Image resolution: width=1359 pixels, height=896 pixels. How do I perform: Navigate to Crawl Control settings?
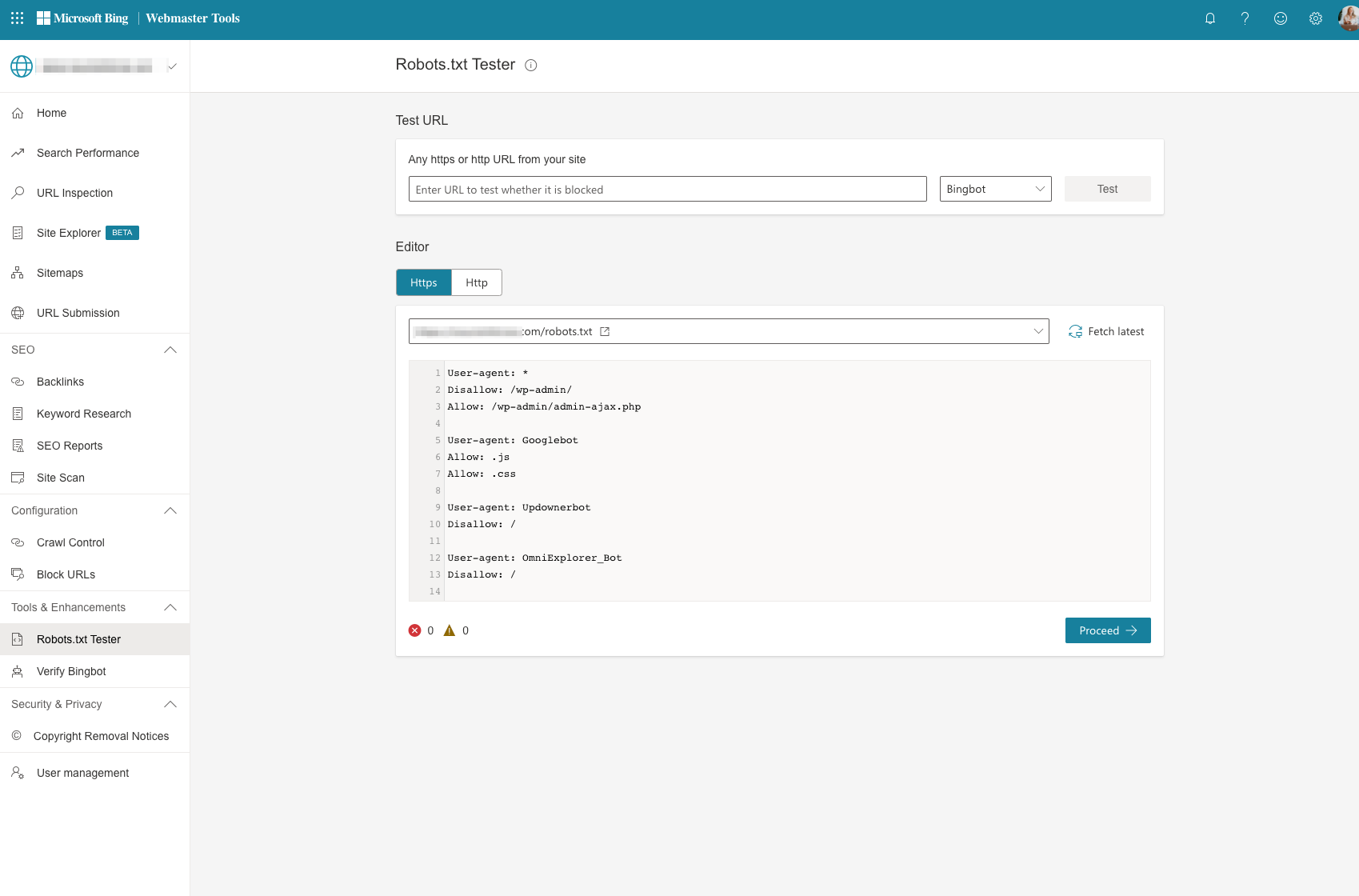70,542
